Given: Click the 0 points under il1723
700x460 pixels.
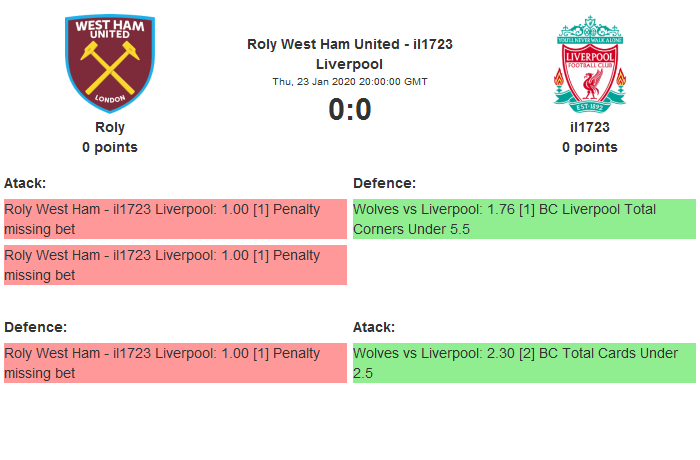Looking at the screenshot, I should click(590, 147).
